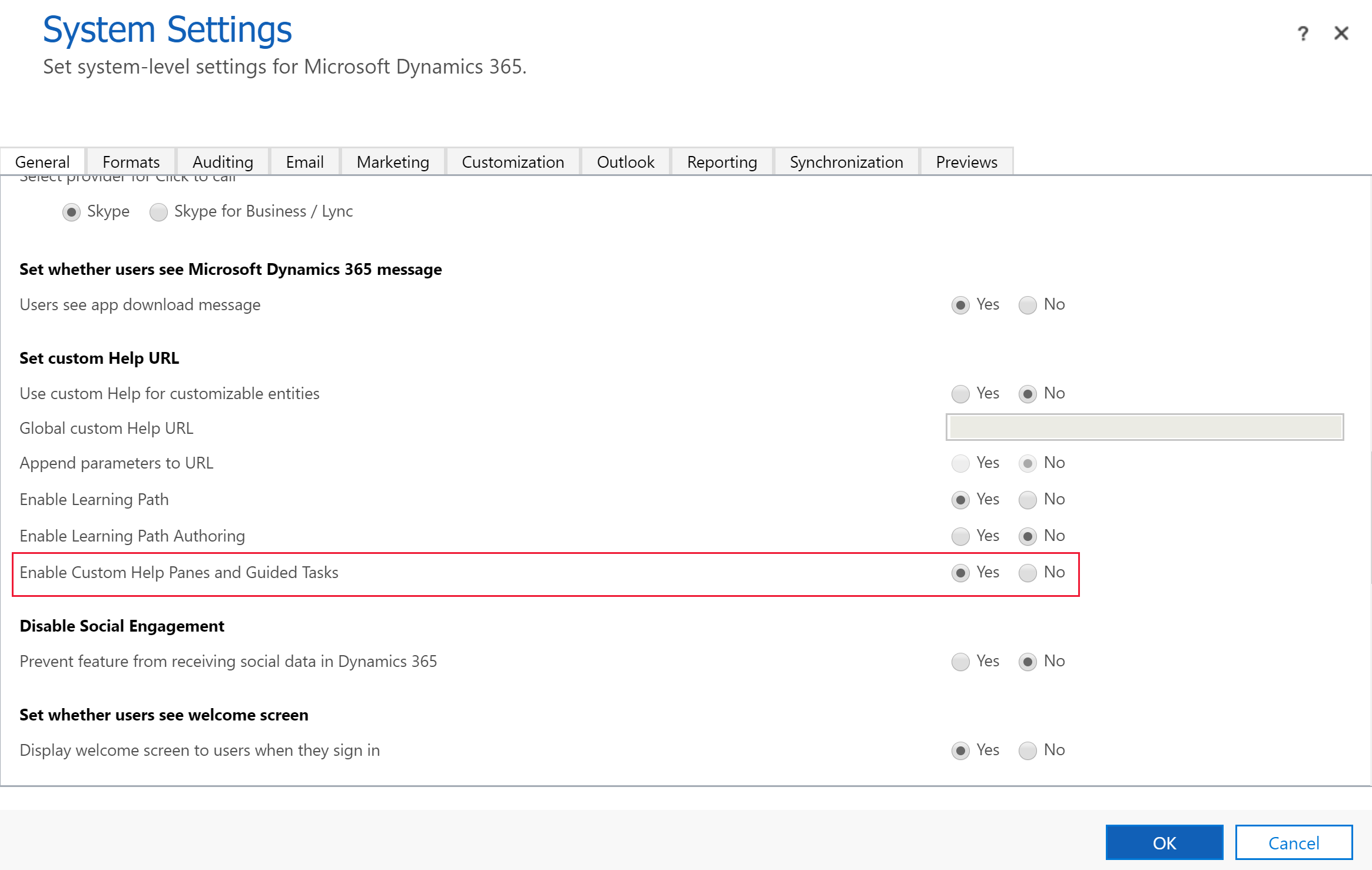Enable Learning Path Authoring toggle
The width and height of the screenshot is (1372, 870).
click(960, 535)
